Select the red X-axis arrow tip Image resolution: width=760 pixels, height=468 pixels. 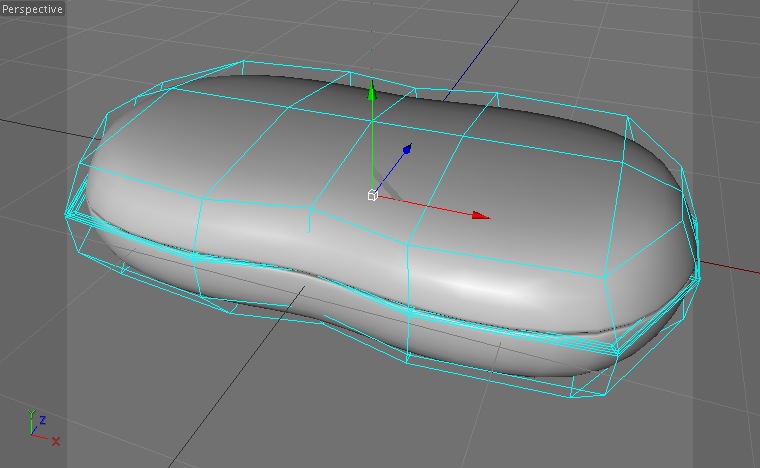click(481, 216)
